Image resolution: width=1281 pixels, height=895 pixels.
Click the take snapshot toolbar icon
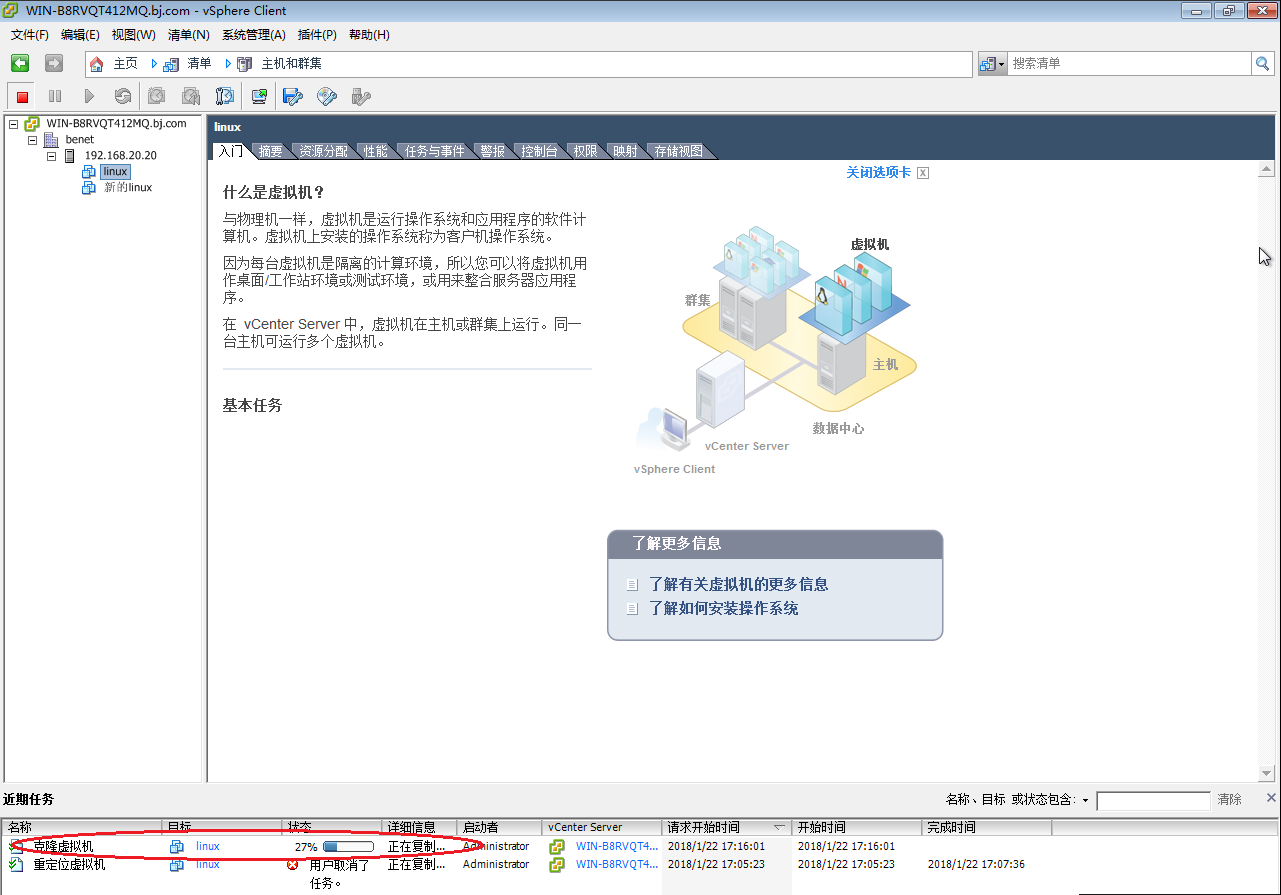(157, 96)
